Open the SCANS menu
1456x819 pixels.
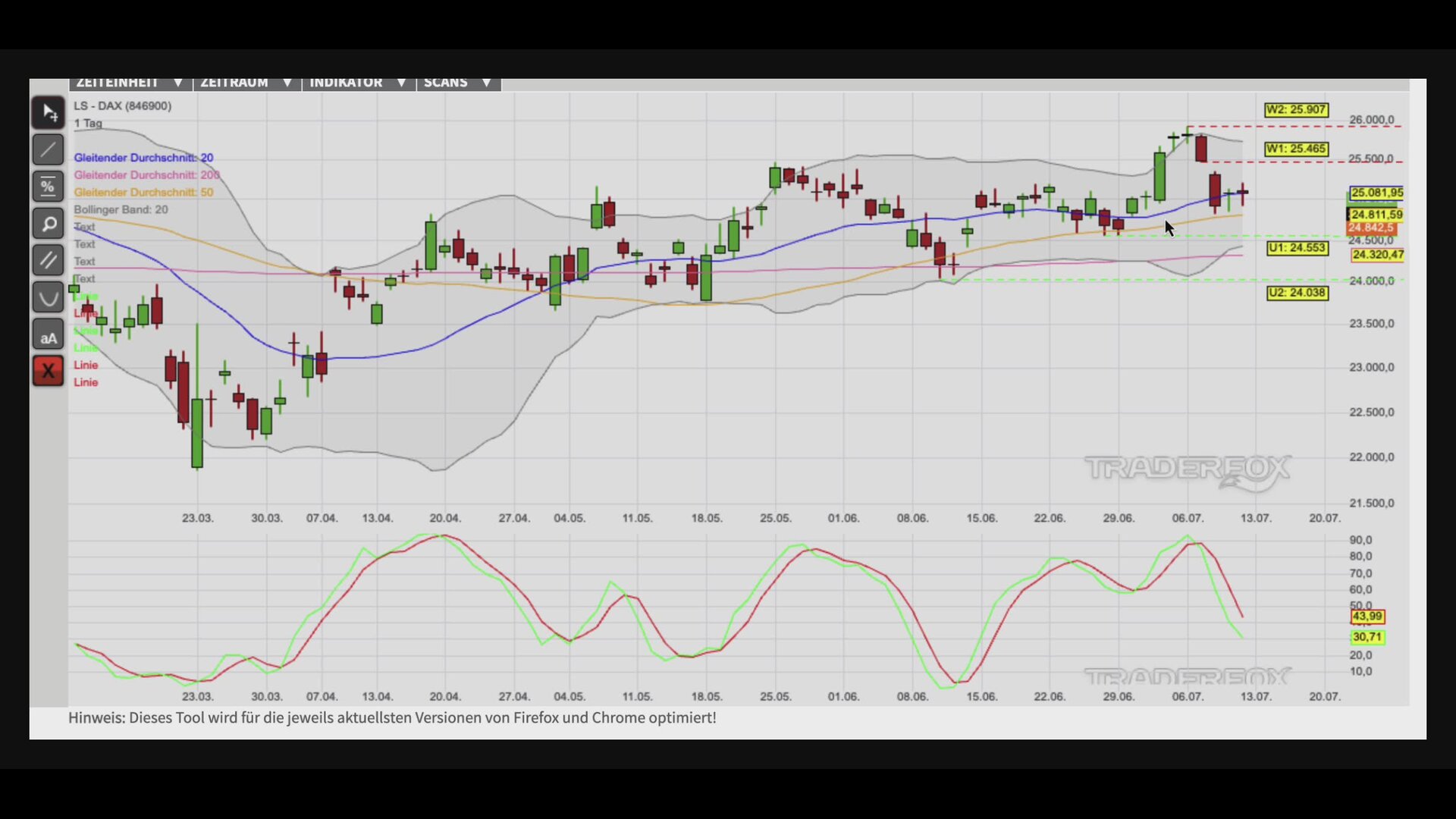(458, 83)
